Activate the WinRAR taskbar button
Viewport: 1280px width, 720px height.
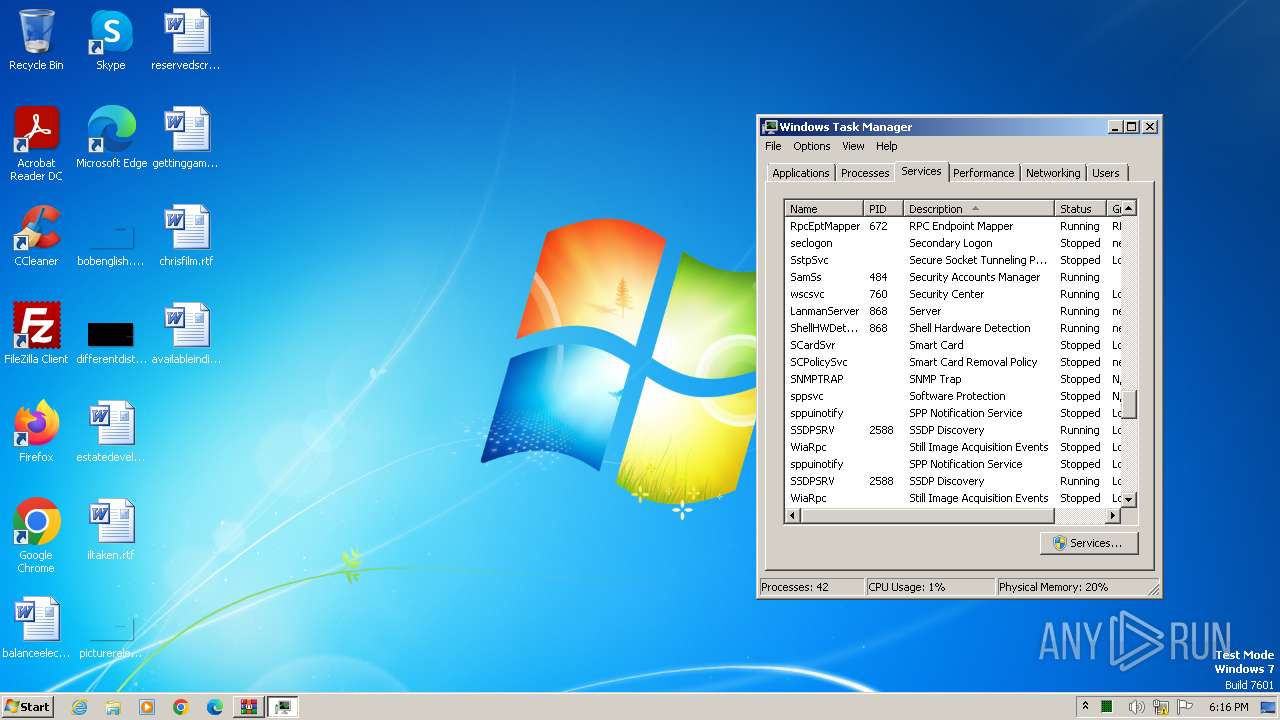pyautogui.click(x=249, y=707)
